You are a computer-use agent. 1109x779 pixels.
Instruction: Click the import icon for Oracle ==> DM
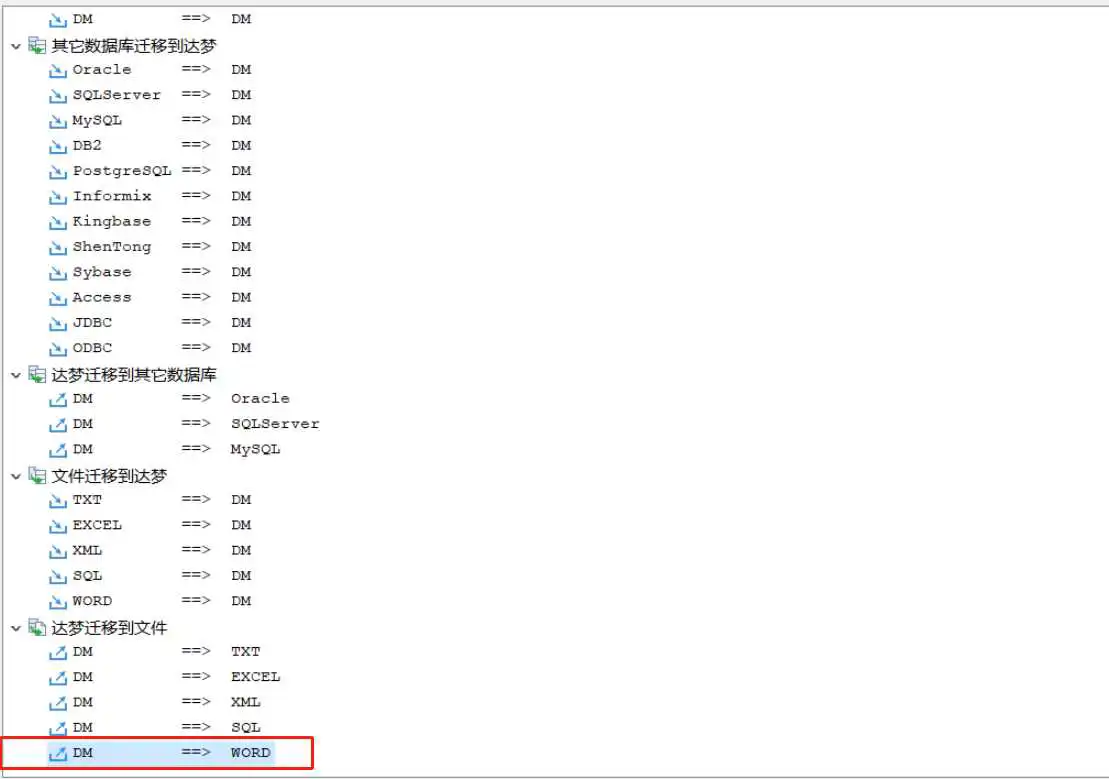tap(58, 71)
